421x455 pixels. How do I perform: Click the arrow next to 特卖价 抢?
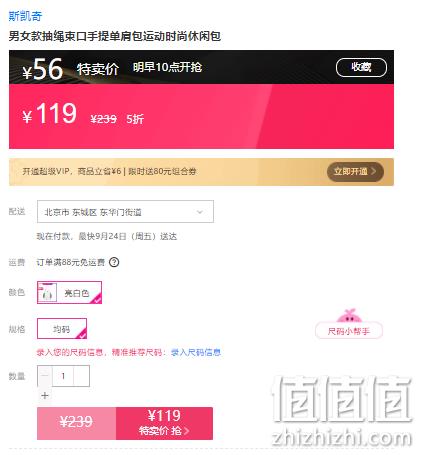pos(186,431)
